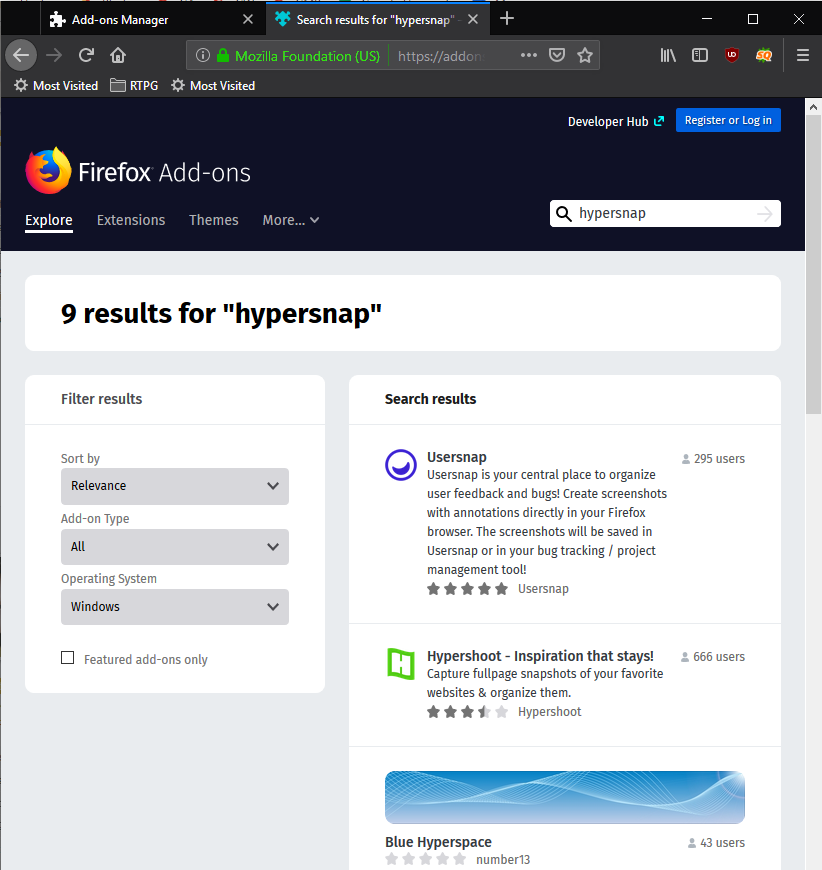This screenshot has width=822, height=870.
Task: Open the Library toolbar button
Action: pos(668,55)
